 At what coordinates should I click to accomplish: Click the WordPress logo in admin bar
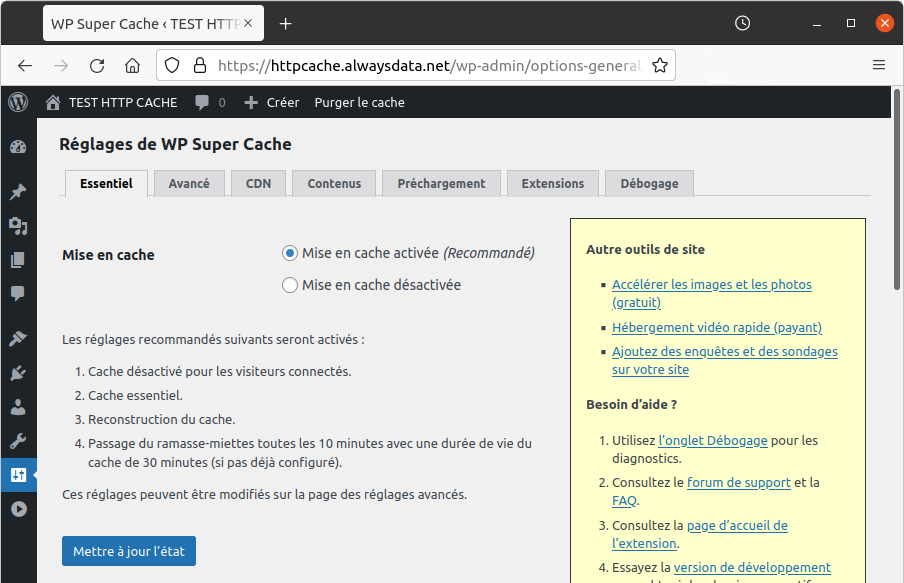coord(18,102)
